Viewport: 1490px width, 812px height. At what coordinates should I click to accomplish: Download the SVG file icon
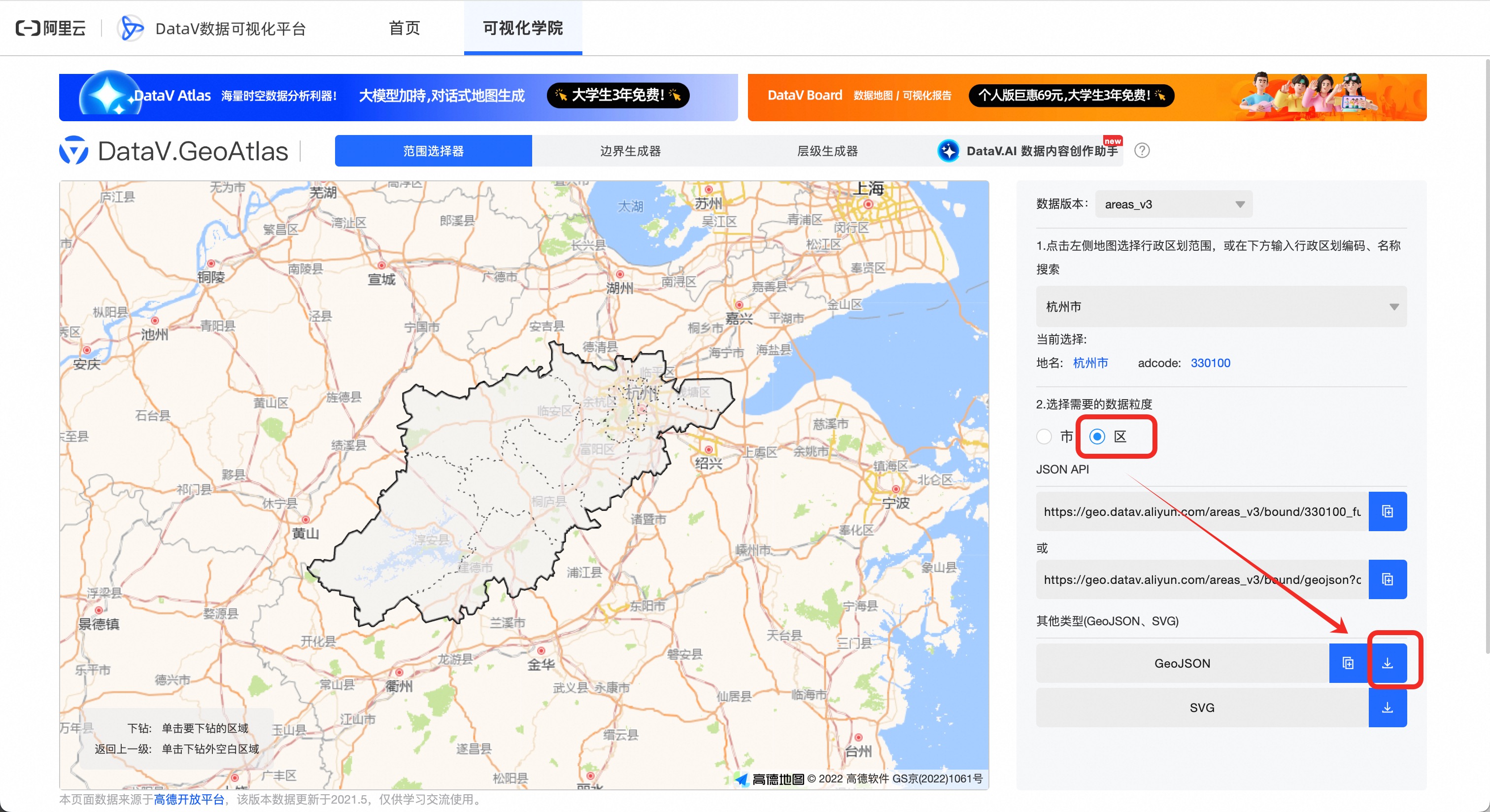[x=1387, y=708]
